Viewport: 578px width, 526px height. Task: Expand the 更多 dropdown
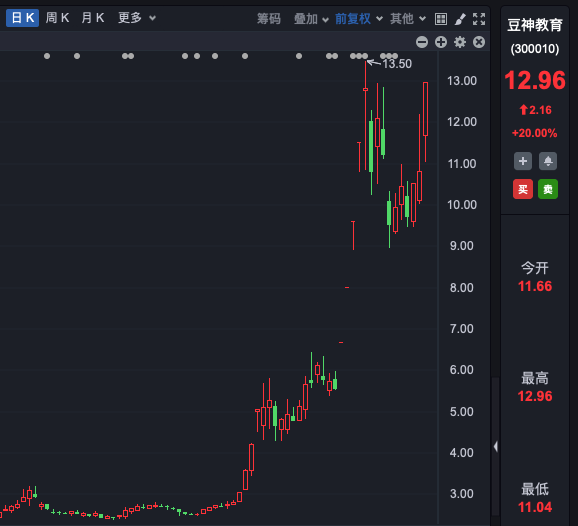coord(137,18)
